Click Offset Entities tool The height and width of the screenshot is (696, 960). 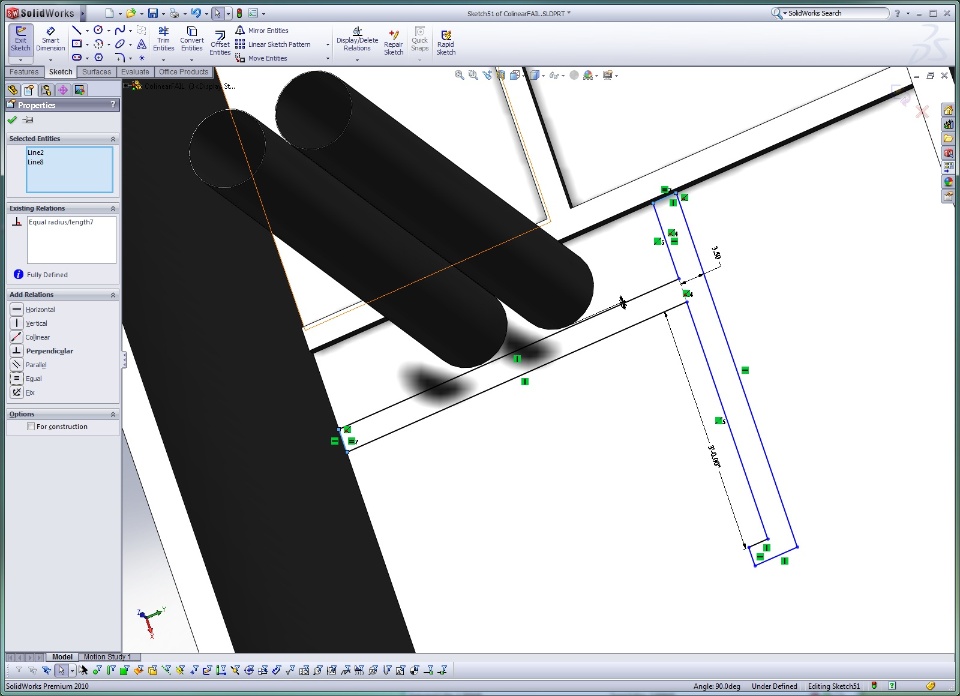coord(220,43)
